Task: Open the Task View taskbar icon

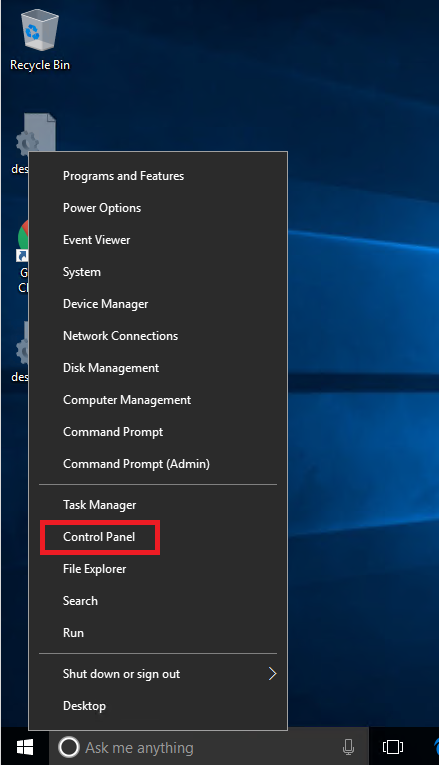Action: click(393, 747)
